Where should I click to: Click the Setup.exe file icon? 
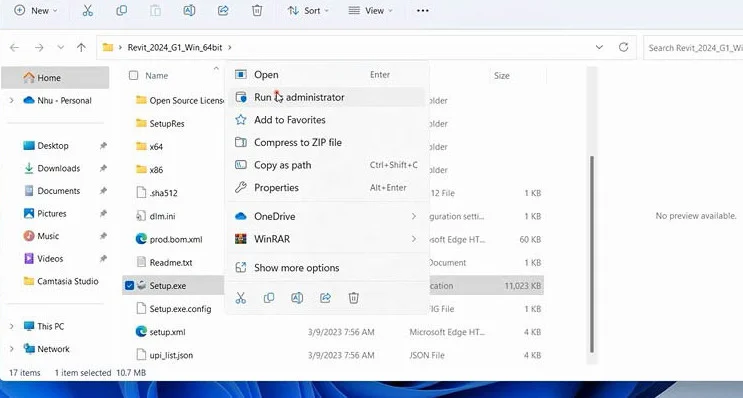[141, 286]
